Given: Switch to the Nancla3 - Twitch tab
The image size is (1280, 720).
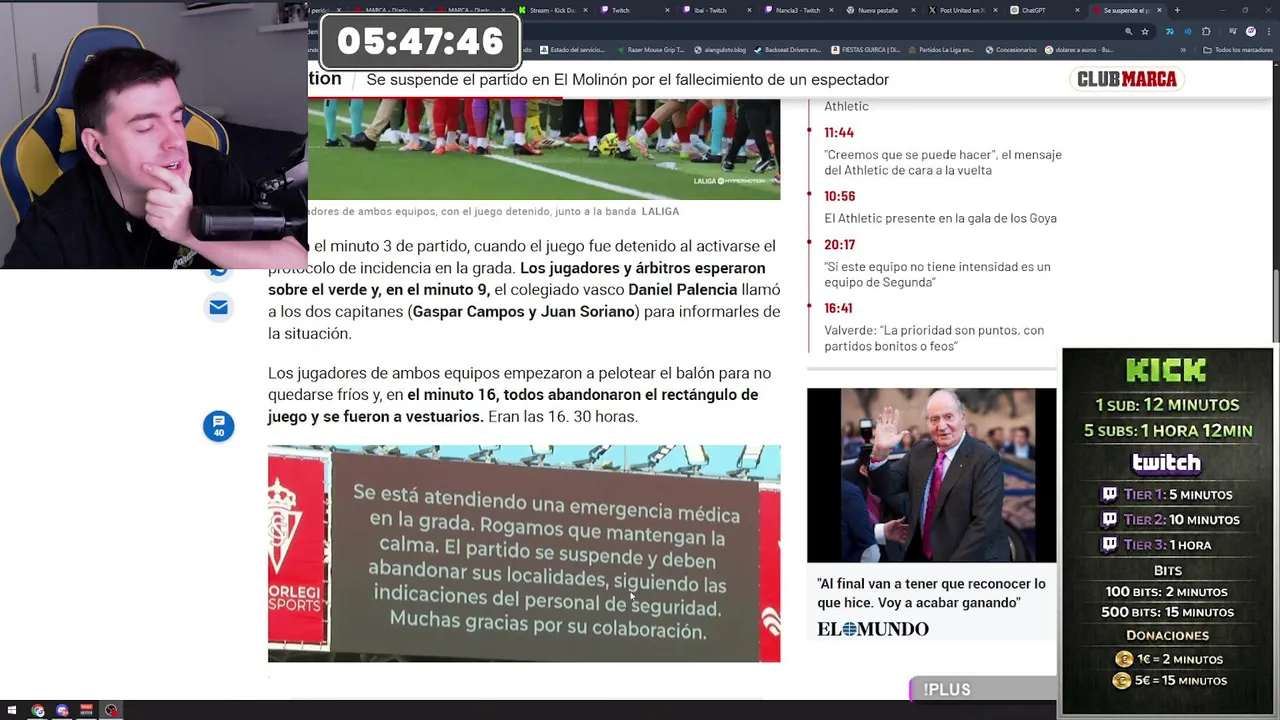Looking at the screenshot, I should (x=797, y=10).
